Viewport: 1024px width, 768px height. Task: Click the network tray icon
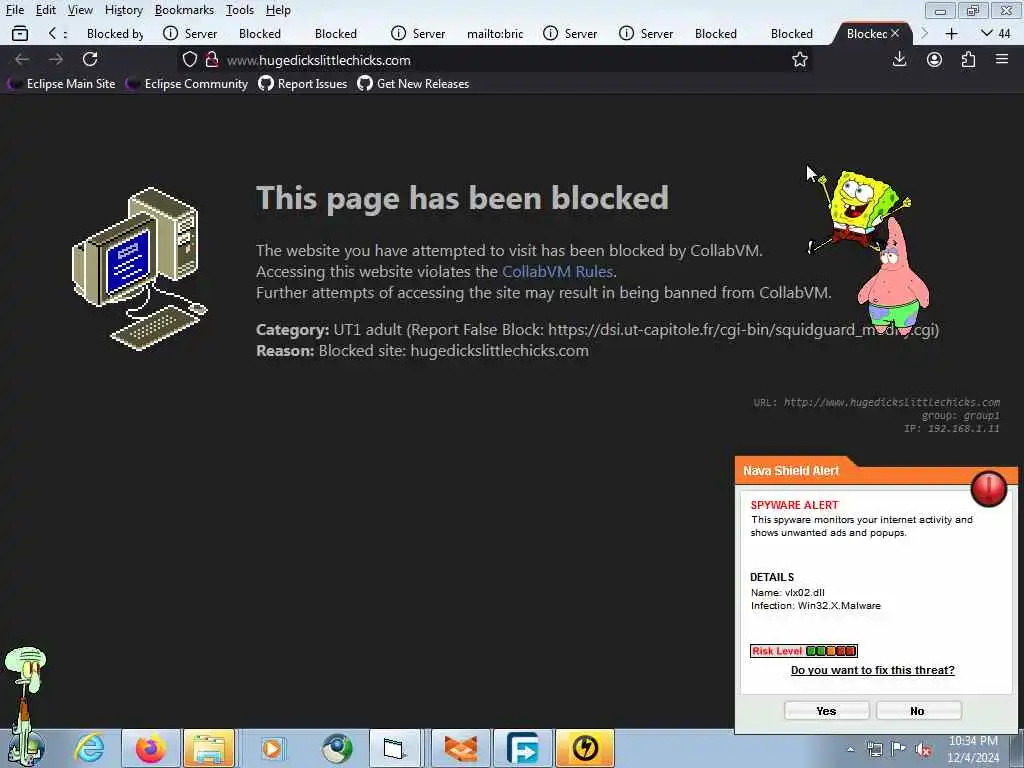click(x=874, y=750)
